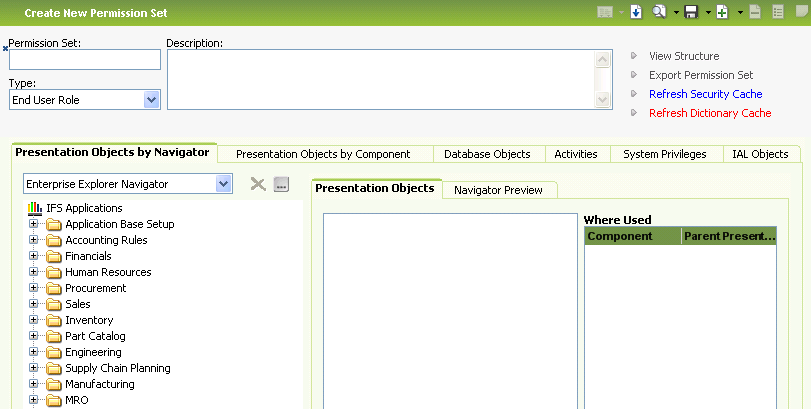This screenshot has height=409, width=811.
Task: Click the IFS Applications root node icon
Action: (x=34, y=208)
